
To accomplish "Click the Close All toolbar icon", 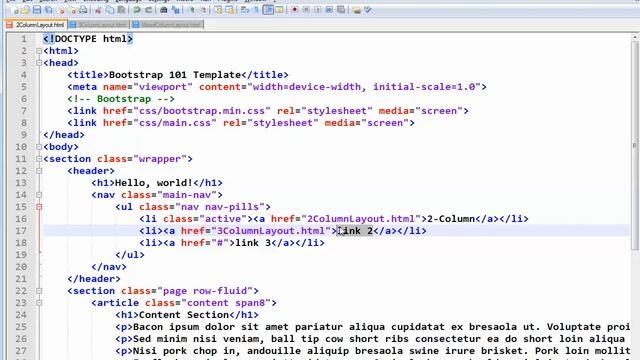I will (x=73, y=10).
